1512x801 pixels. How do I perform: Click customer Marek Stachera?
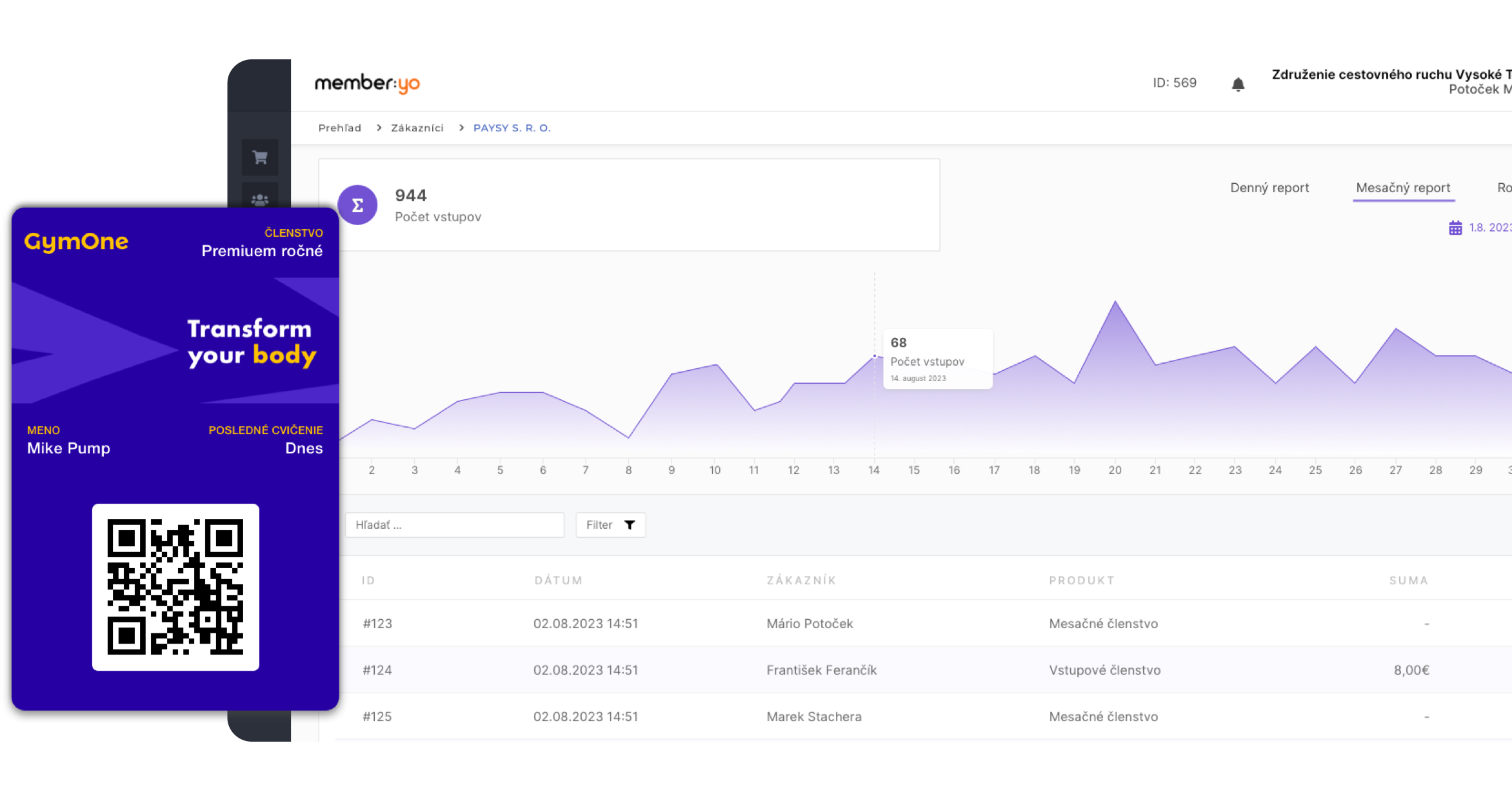click(x=814, y=717)
